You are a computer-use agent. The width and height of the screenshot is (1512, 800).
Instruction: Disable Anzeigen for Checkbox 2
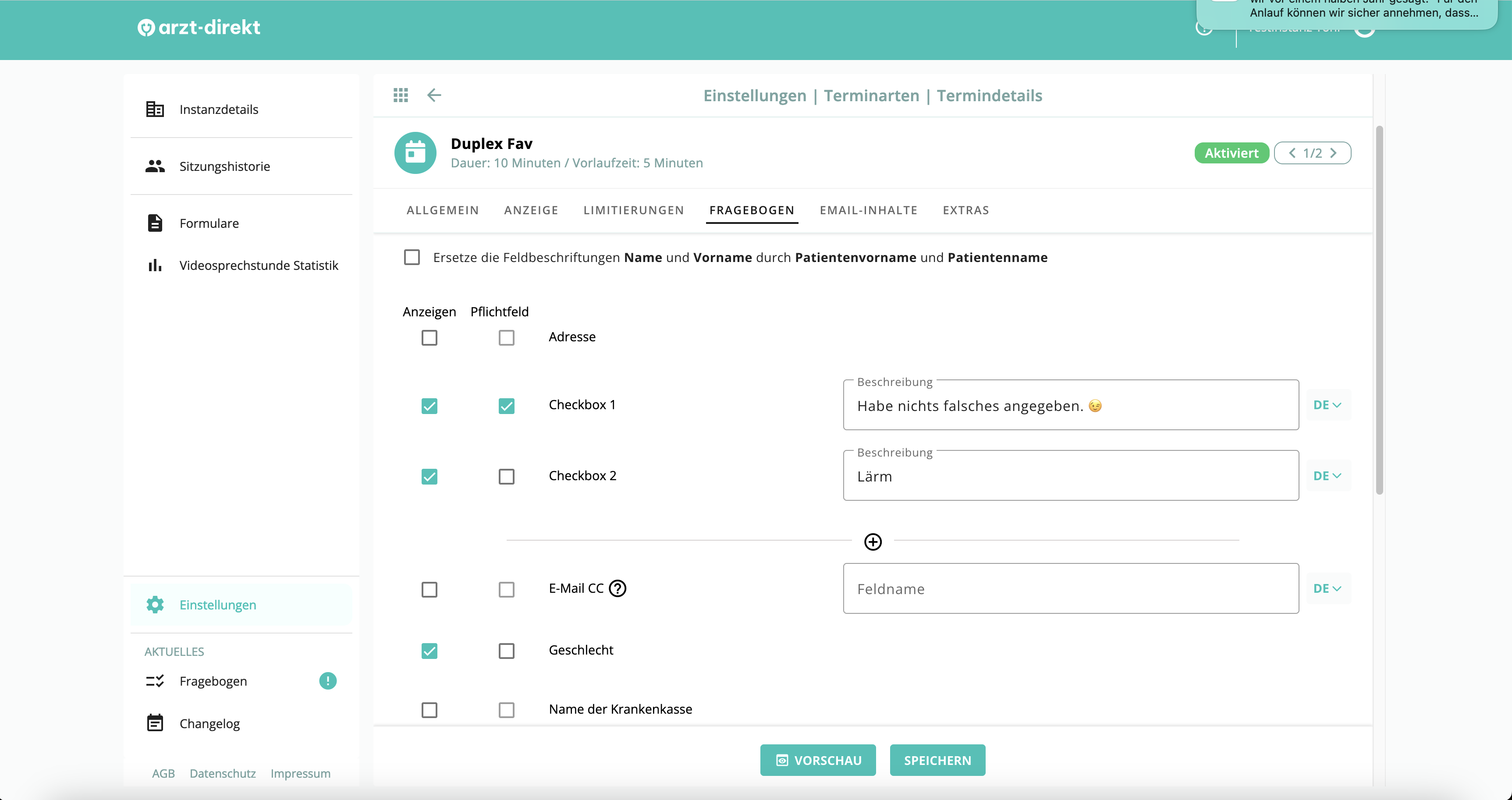[x=429, y=476]
